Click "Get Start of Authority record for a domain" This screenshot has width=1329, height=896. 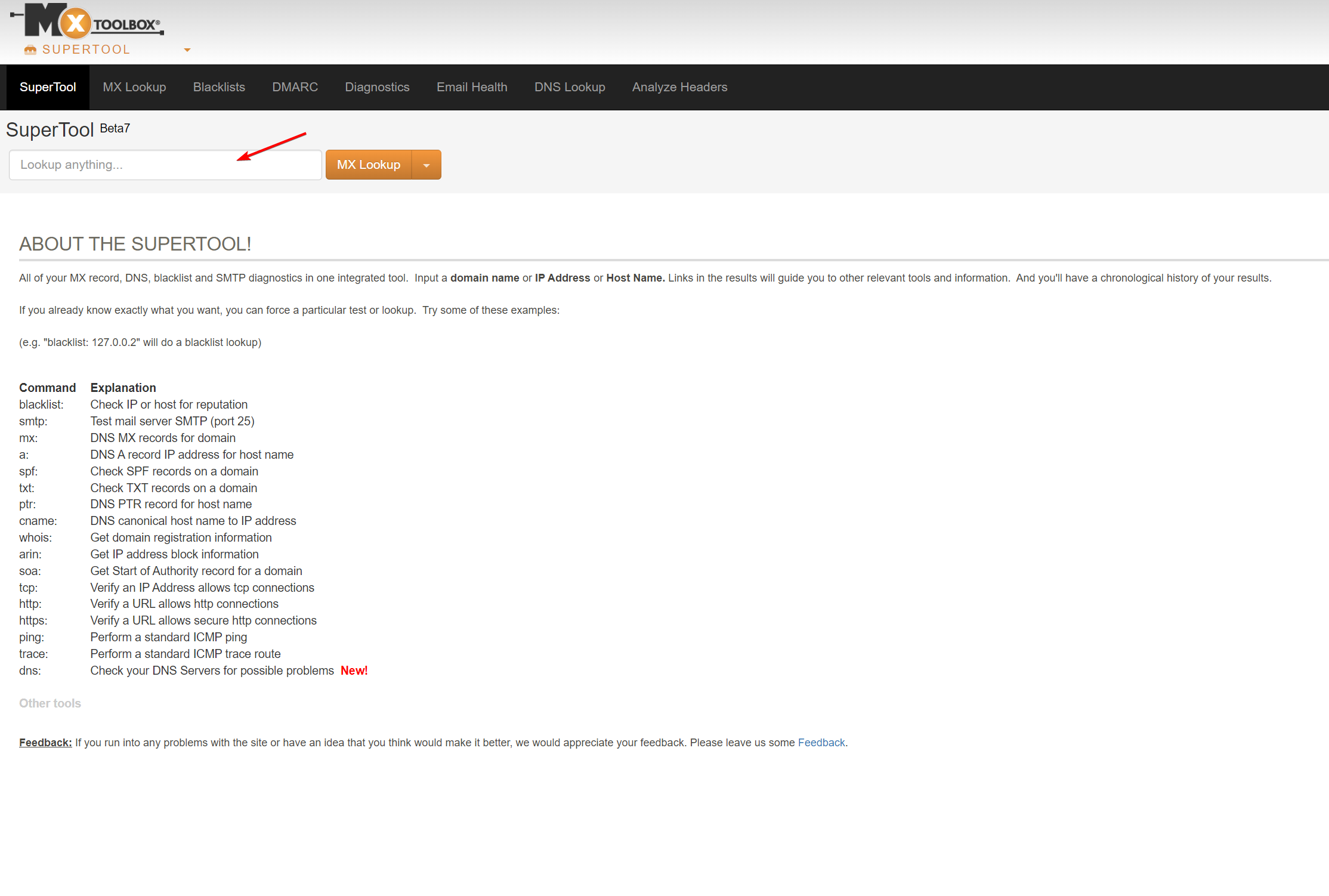197,571
